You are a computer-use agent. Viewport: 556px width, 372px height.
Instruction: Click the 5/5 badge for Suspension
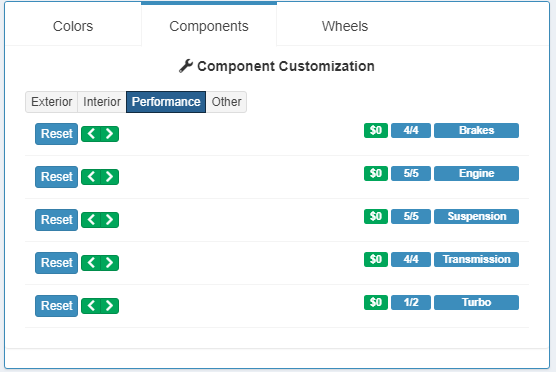tap(411, 216)
